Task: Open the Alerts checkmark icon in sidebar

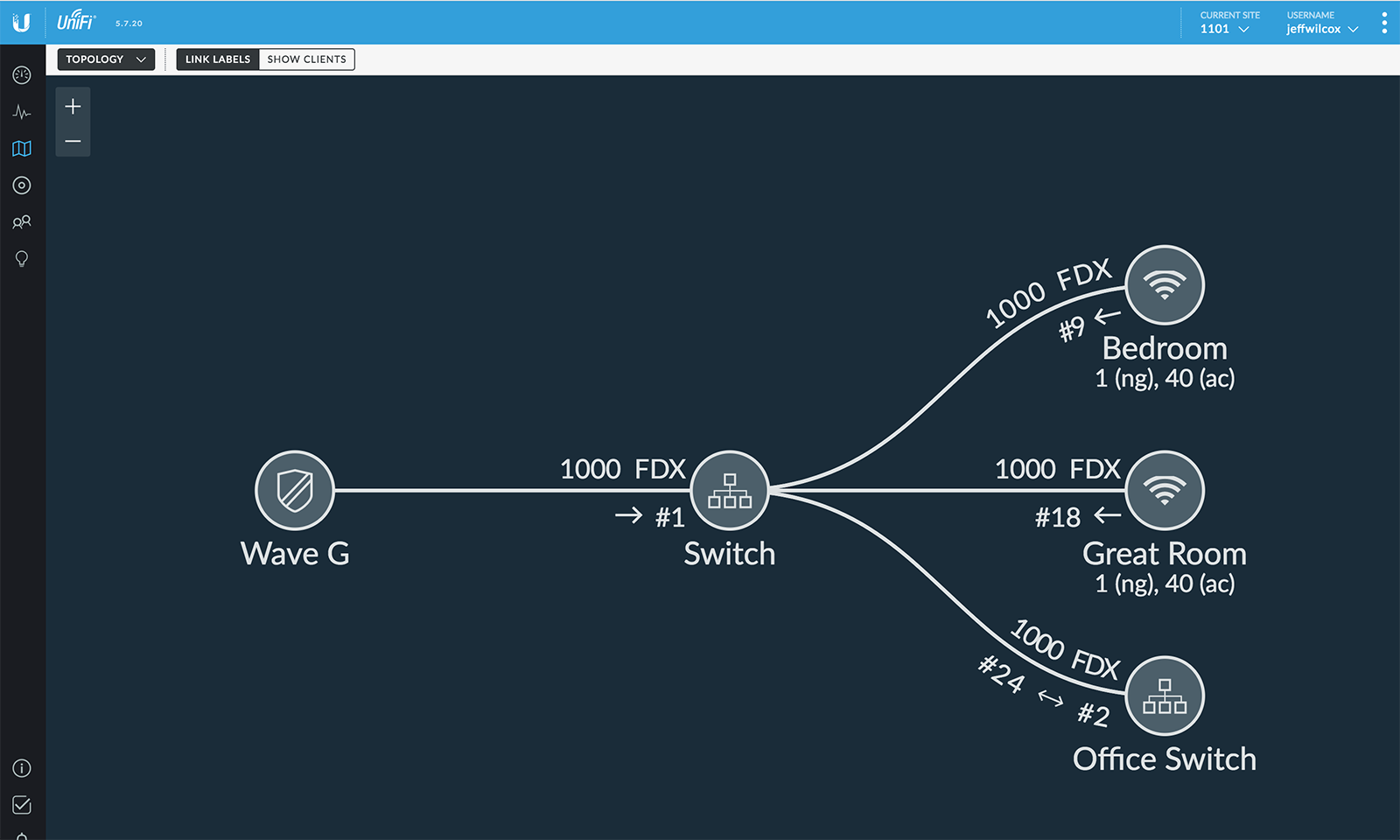Action: point(22,805)
